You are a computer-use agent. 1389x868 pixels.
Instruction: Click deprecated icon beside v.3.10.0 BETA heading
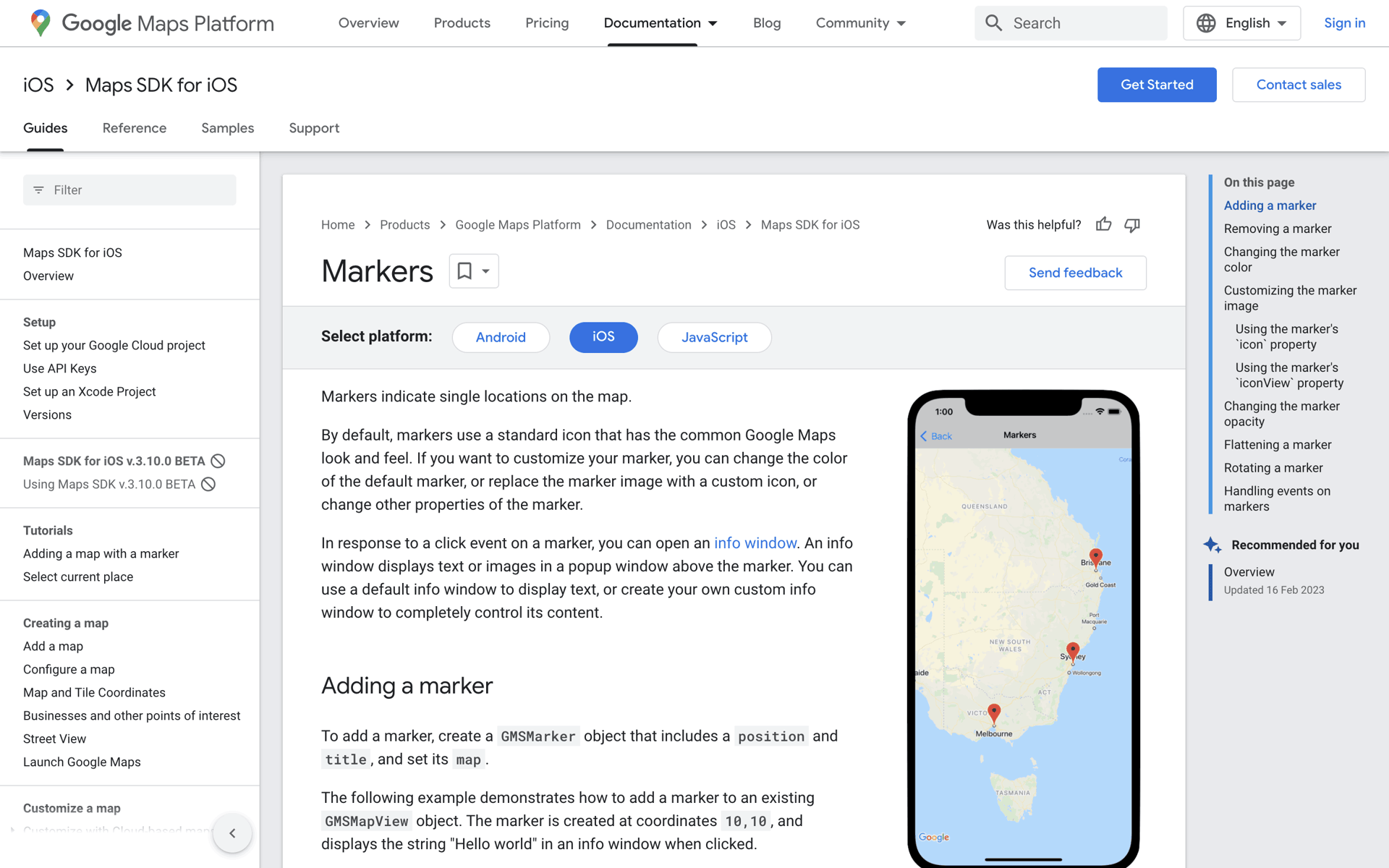click(x=218, y=461)
